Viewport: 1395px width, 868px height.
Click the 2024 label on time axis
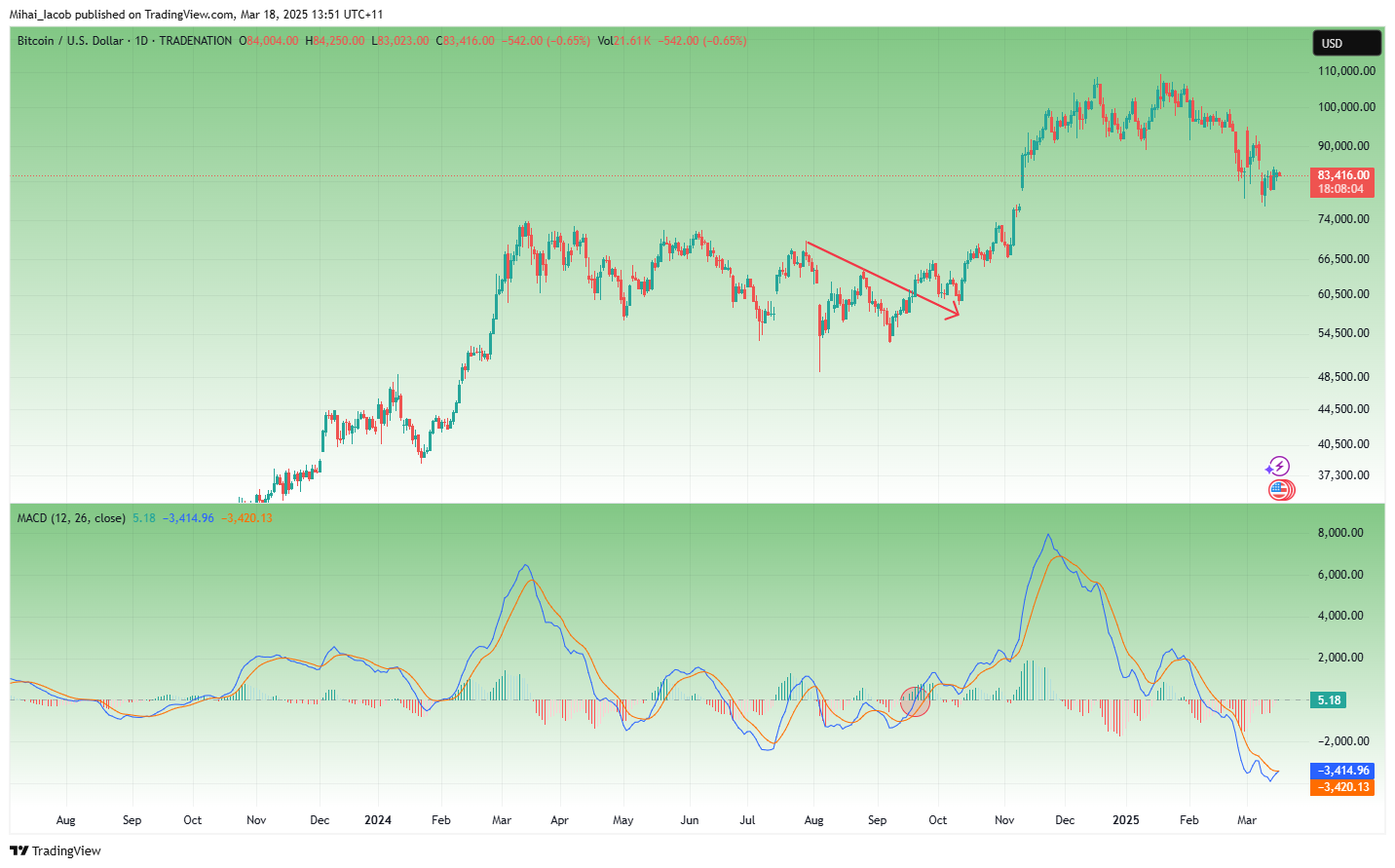pyautogui.click(x=378, y=820)
